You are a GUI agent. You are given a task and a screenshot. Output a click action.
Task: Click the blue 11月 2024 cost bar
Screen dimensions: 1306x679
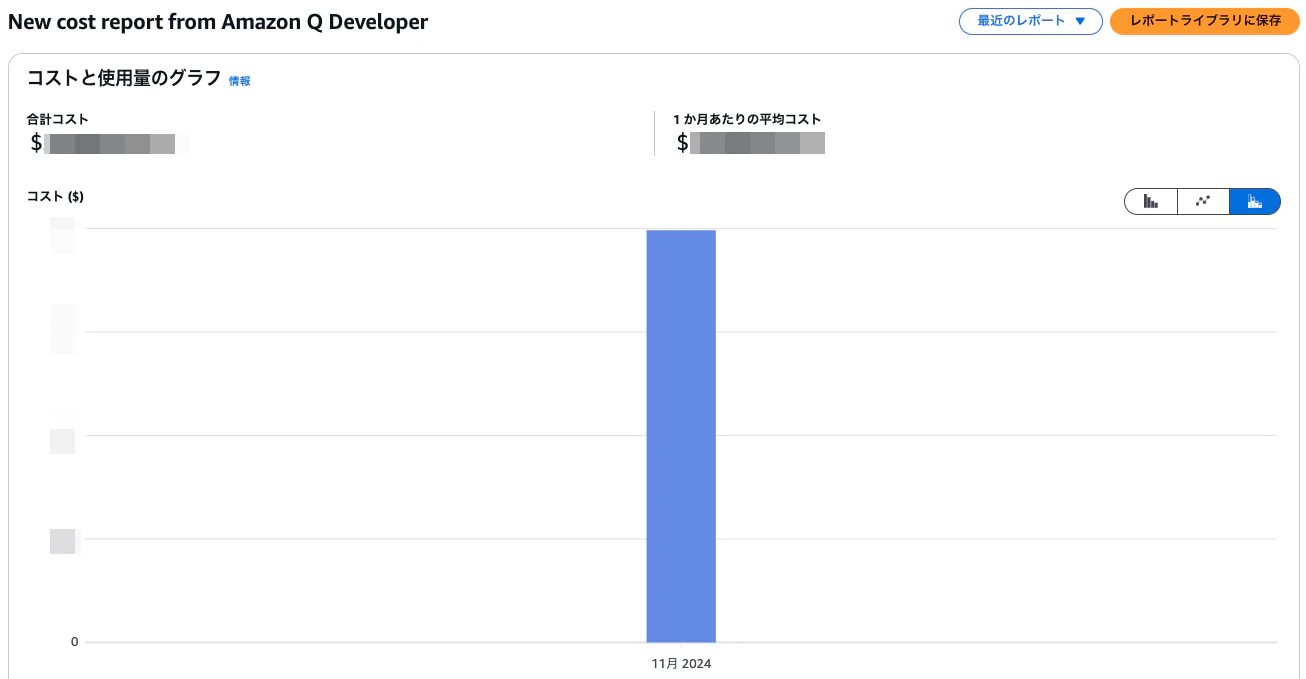[x=681, y=436]
